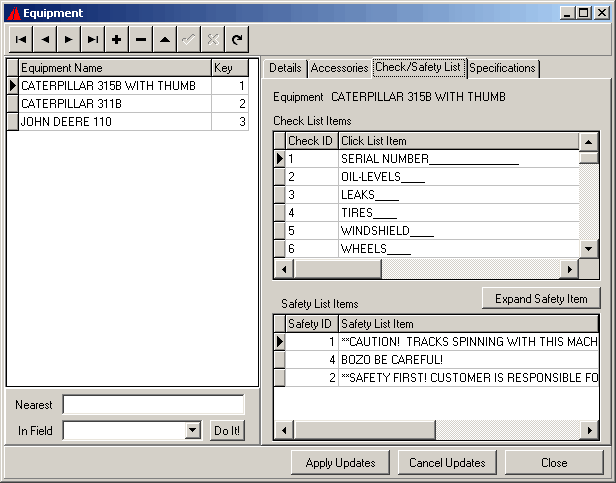Click the check list scroll up arrow
Viewport: 616px width, 483px height.
pyautogui.click(x=588, y=142)
